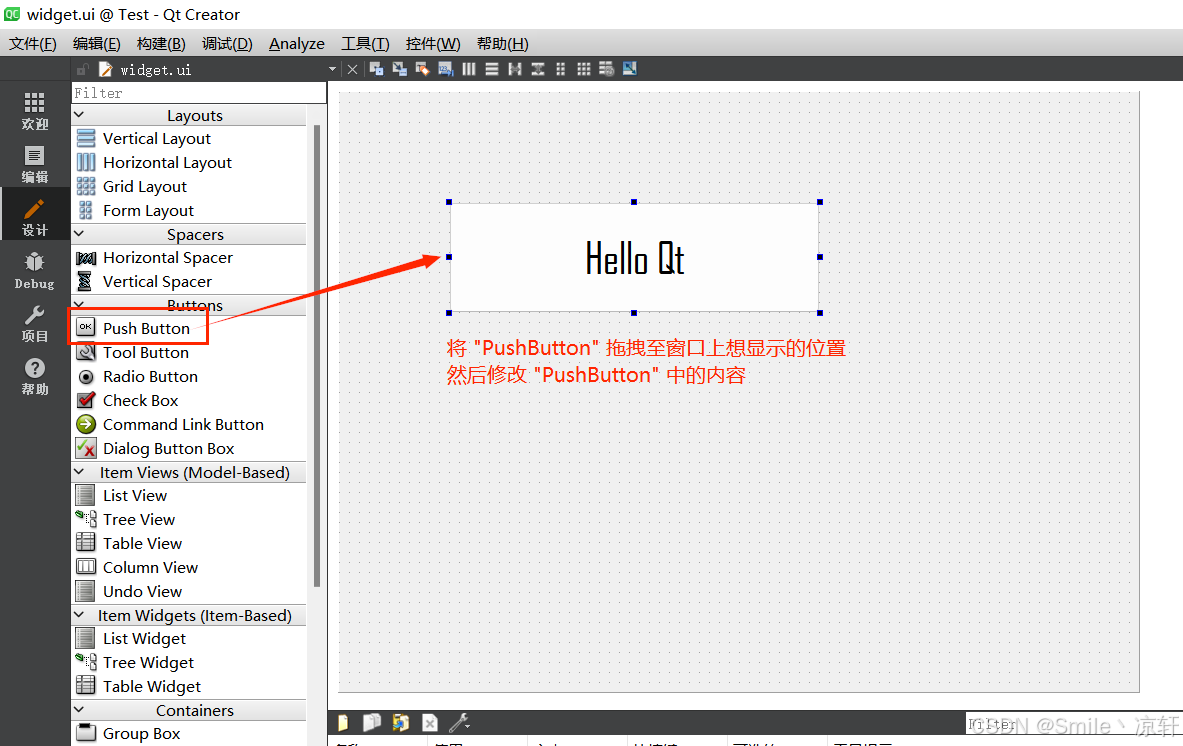Collapse Item Views (Model-Based) category
This screenshot has width=1183, height=746.
tap(78, 471)
